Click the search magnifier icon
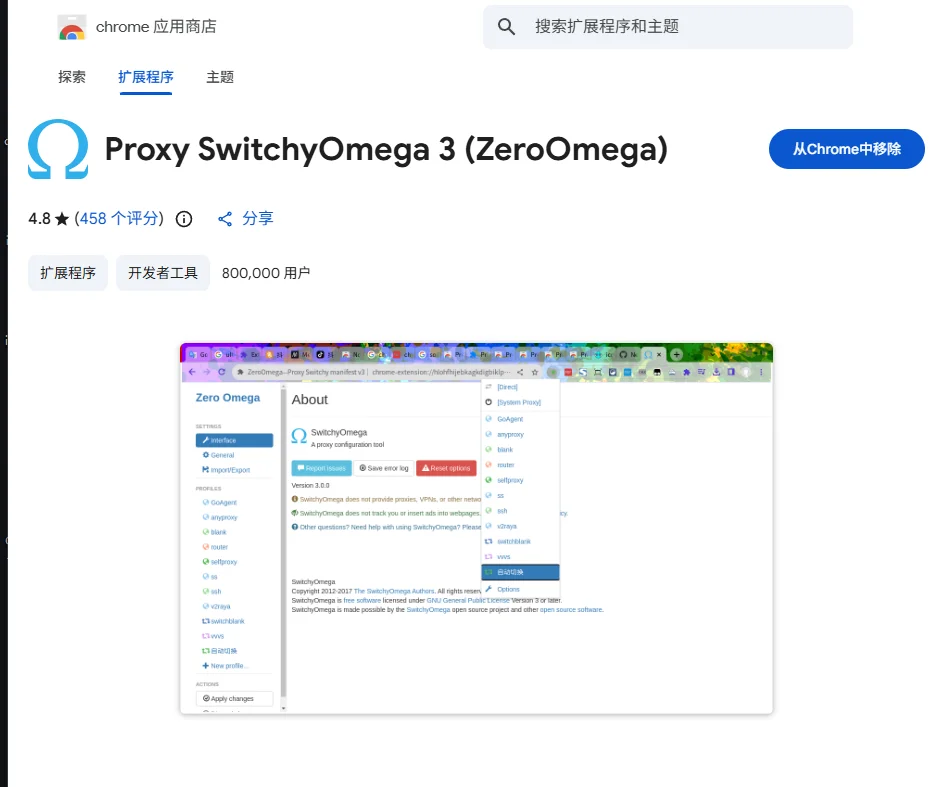Screen dimensions: 945x787 506,27
